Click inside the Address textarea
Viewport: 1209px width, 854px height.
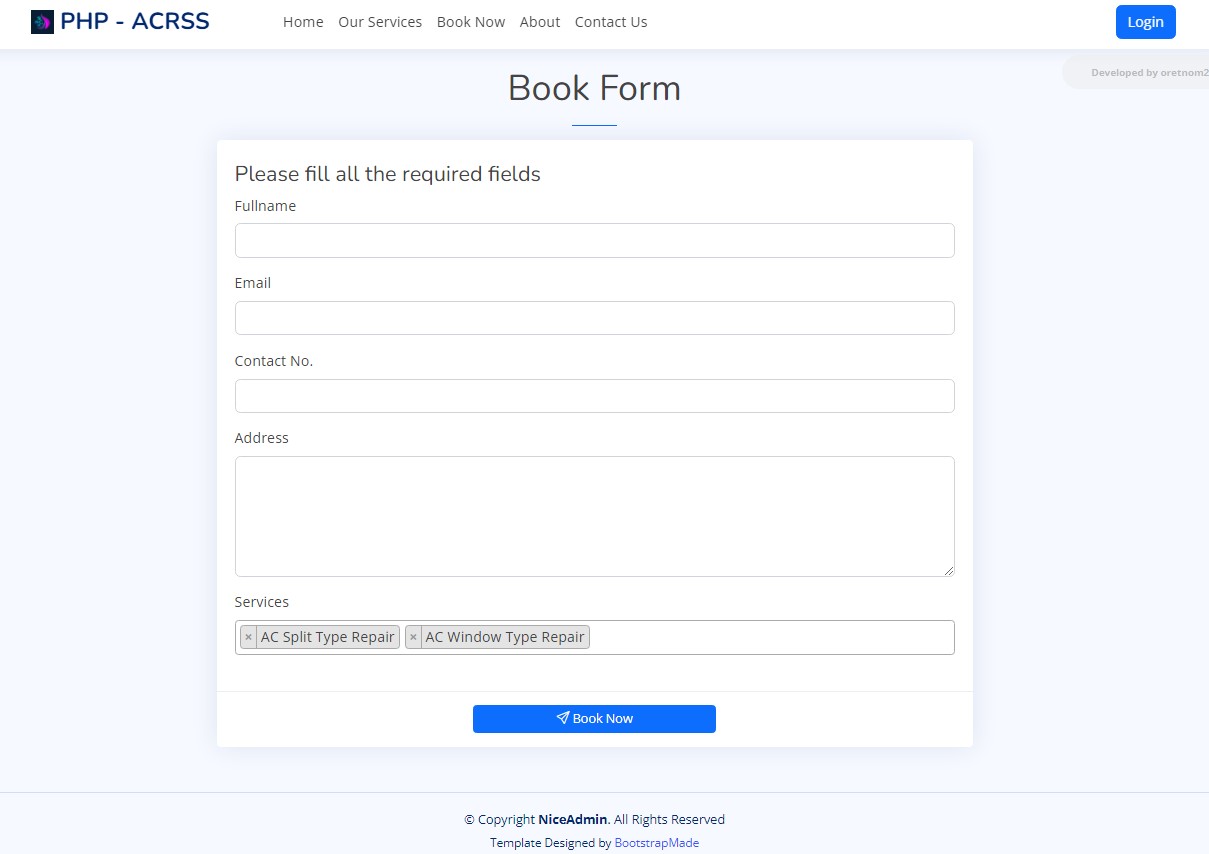594,516
